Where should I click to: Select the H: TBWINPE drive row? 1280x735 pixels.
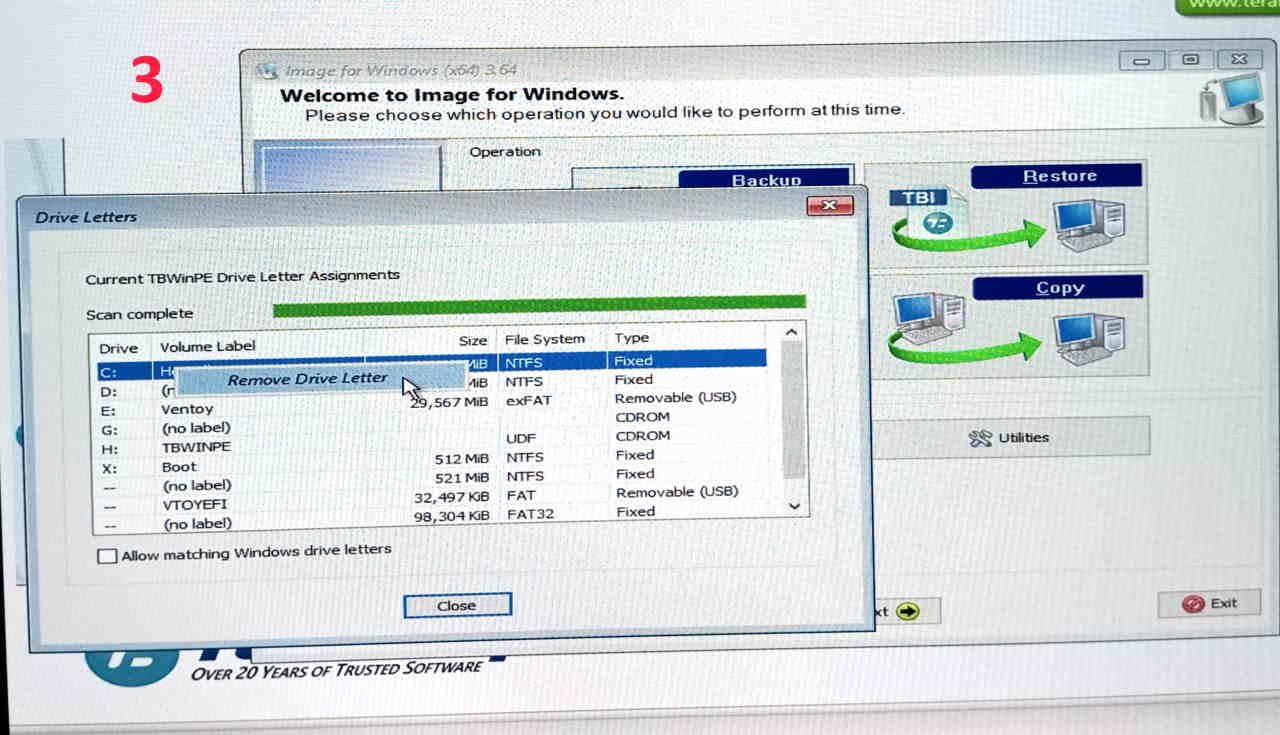pyautogui.click(x=430, y=443)
